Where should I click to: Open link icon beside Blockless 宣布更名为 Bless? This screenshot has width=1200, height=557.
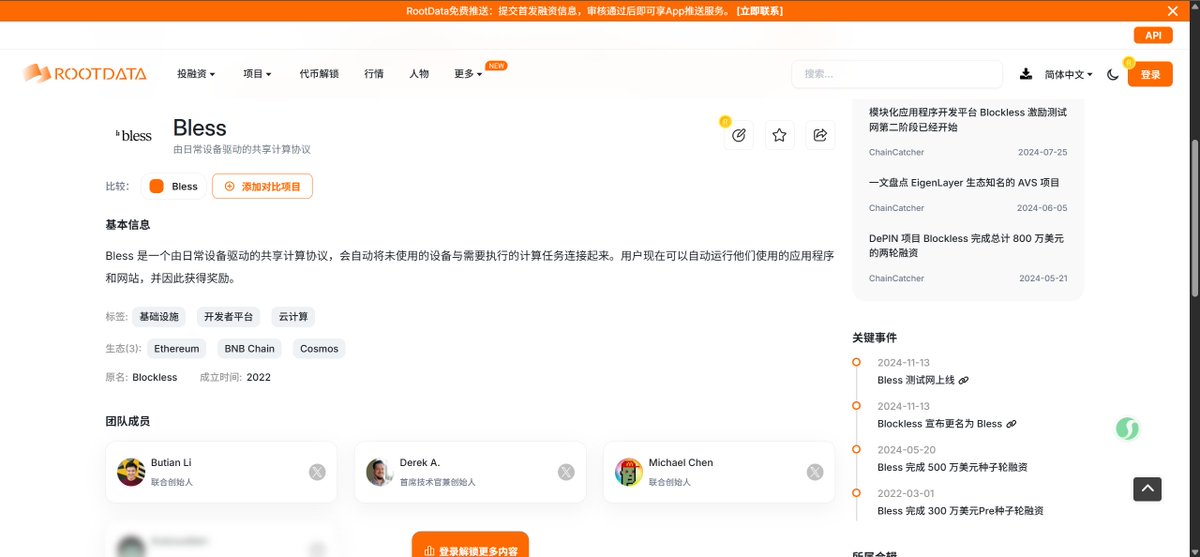click(x=1011, y=424)
